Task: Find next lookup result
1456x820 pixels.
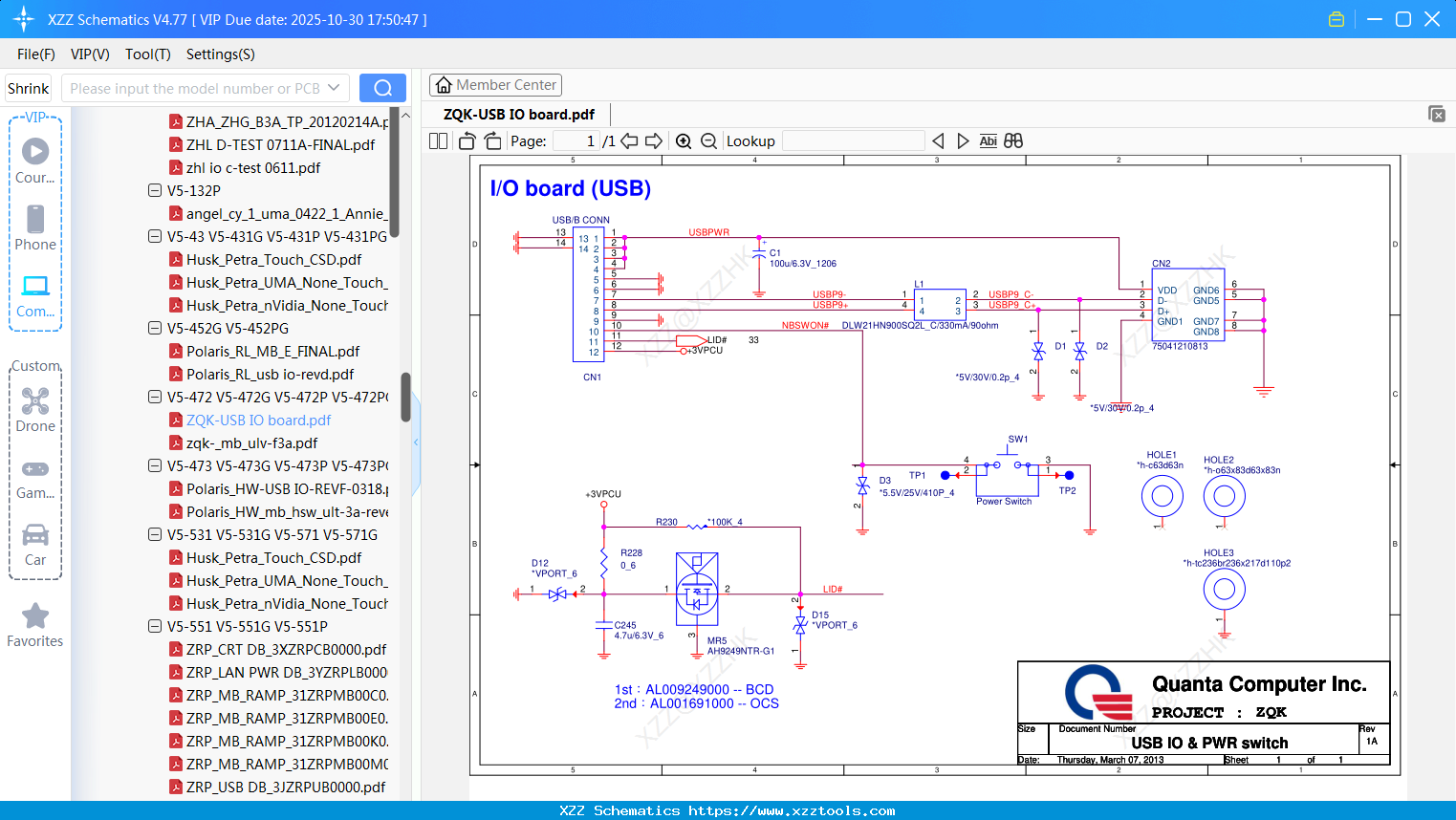Action: click(963, 141)
